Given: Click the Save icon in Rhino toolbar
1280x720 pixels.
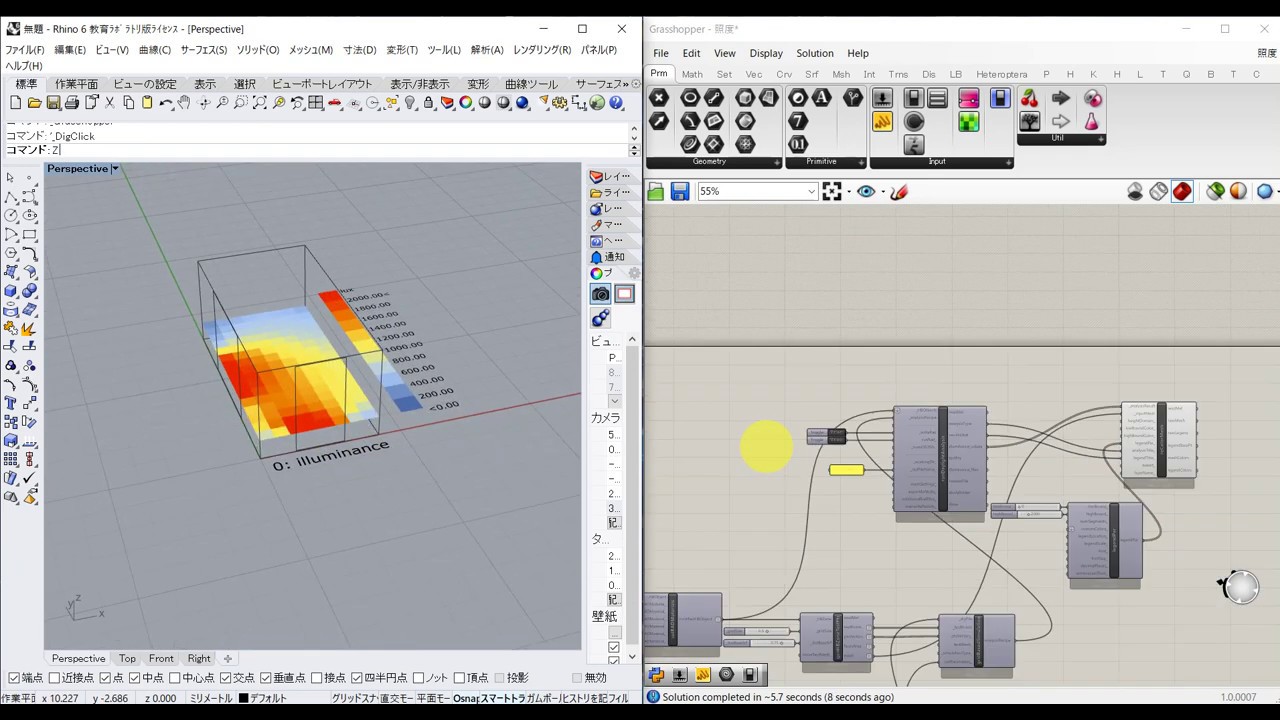Looking at the screenshot, I should 53,103.
